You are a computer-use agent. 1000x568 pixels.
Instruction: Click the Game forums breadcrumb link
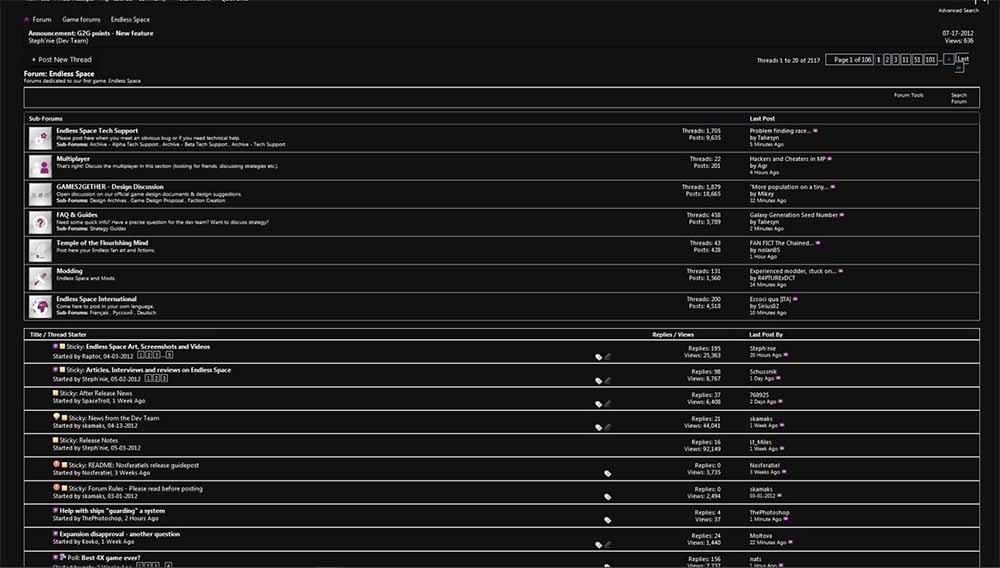click(x=81, y=20)
